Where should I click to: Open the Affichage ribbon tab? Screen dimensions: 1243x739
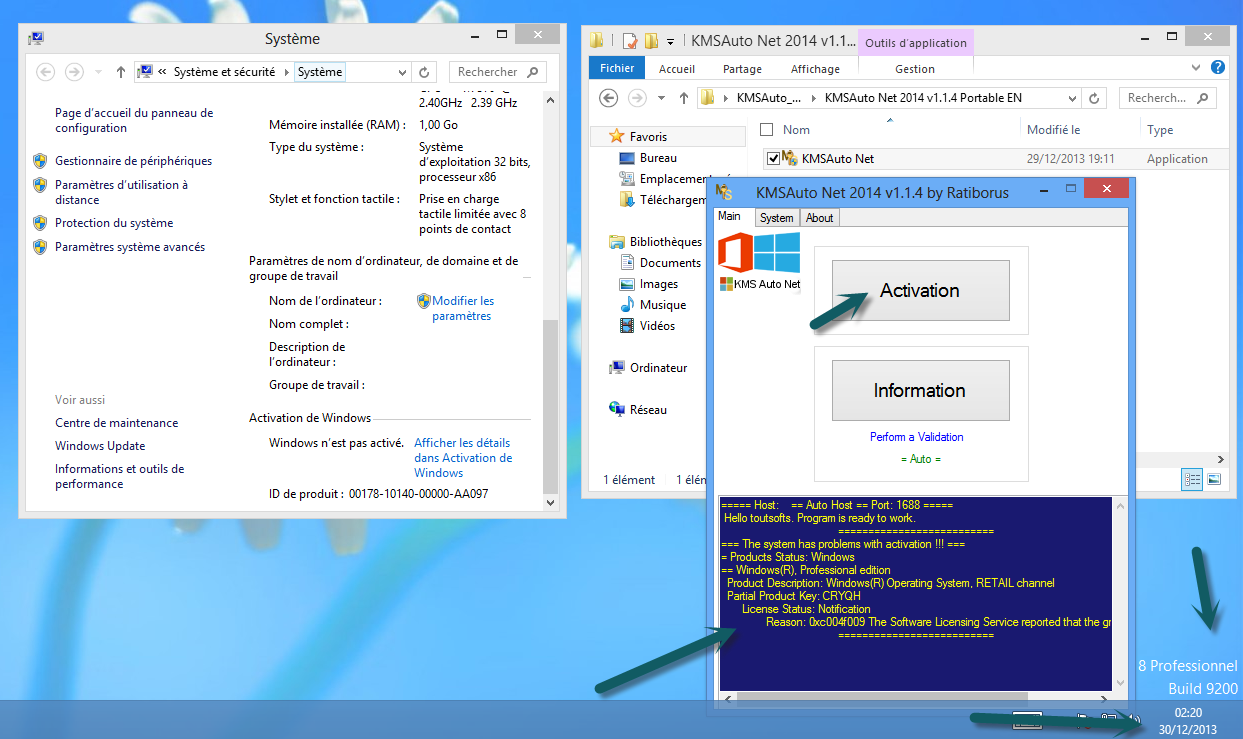pos(815,69)
